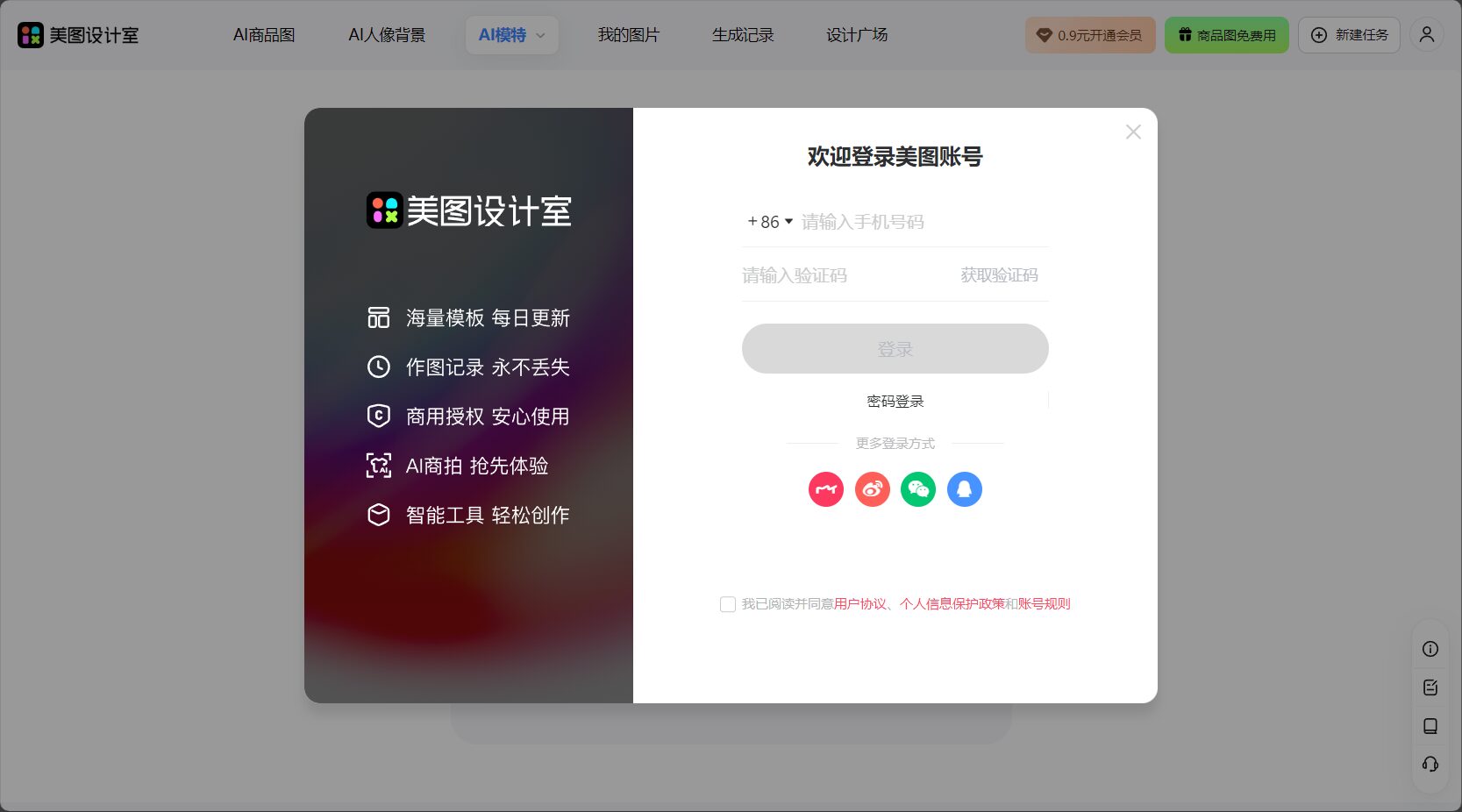Open the 个人信息保护政策 link
The image size is (1462, 812).
pos(952,604)
